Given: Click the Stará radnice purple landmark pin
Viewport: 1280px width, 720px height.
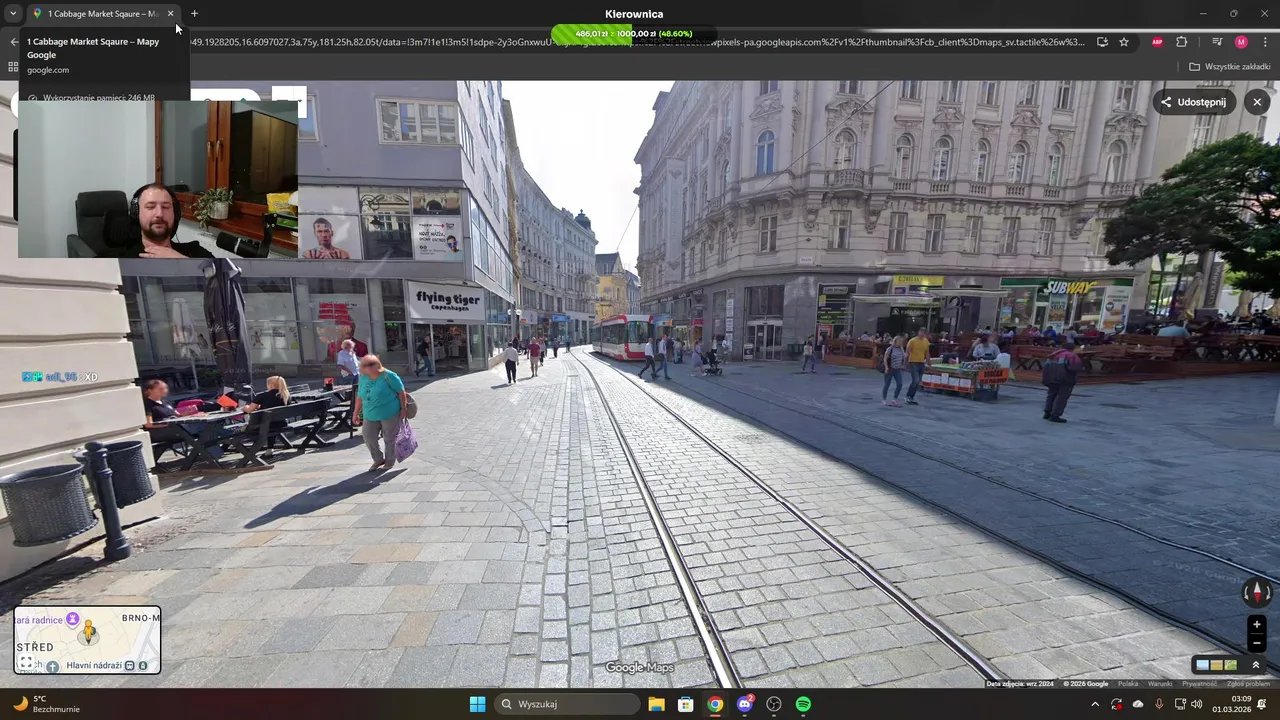Looking at the screenshot, I should [x=72, y=620].
